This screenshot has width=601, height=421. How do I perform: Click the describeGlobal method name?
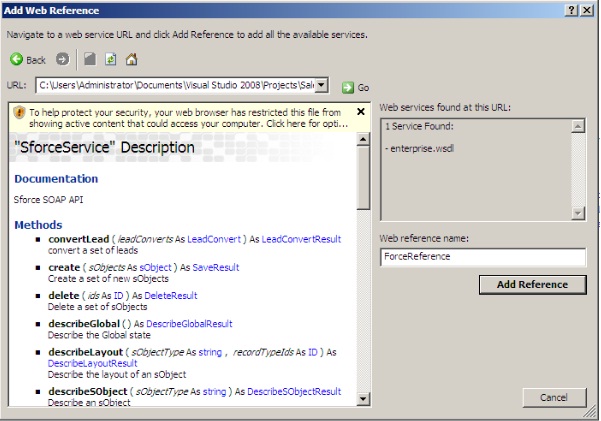(x=84, y=324)
